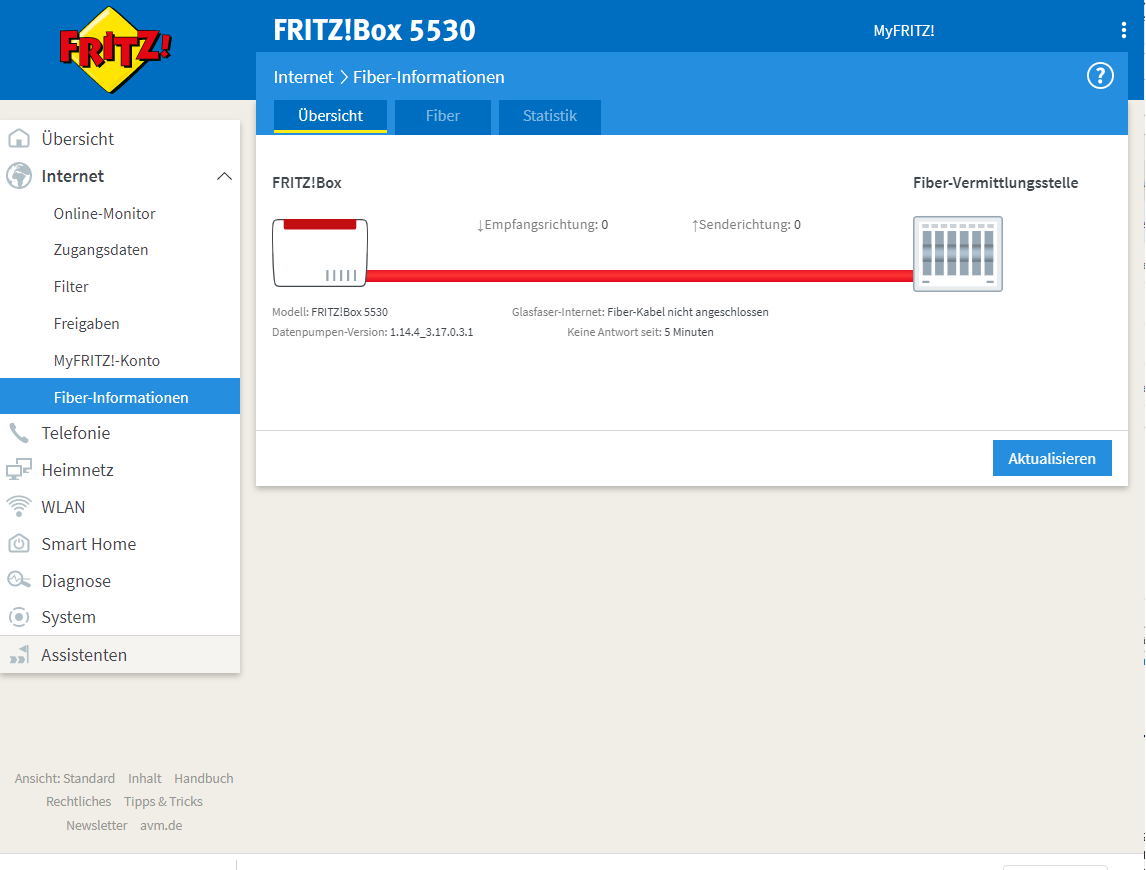Switch to the Fiber tab

(442, 116)
